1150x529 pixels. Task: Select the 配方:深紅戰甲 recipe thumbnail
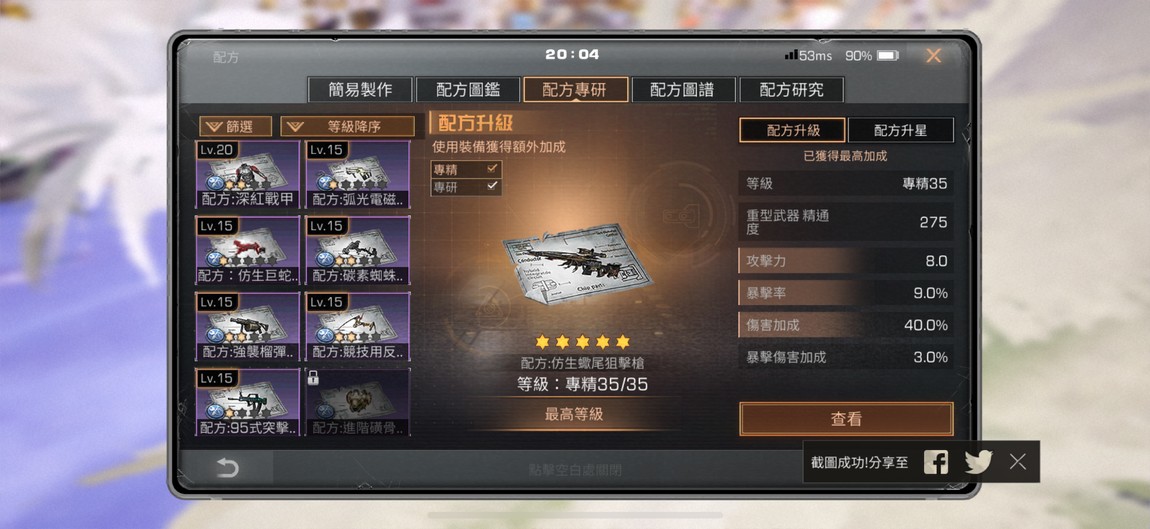coord(248,175)
